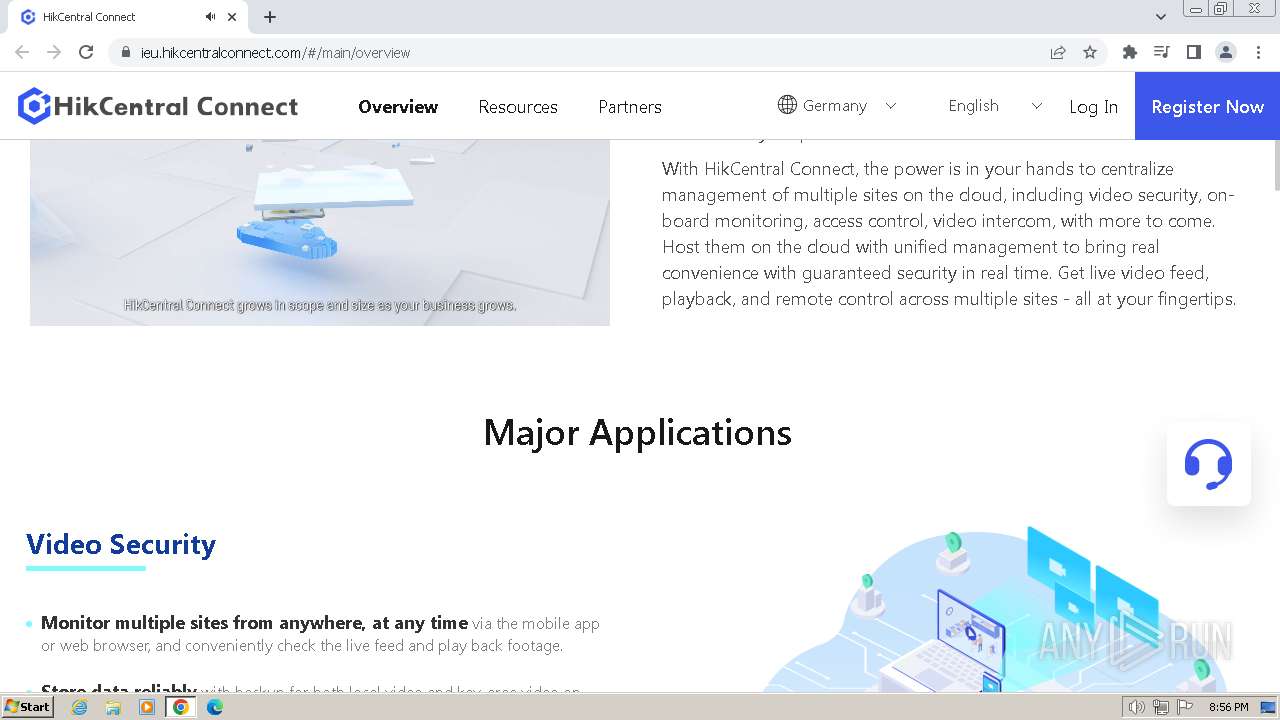Screen dimensions: 1280x720
Task: Bookmark this page with the star
Action: [x=1090, y=52]
